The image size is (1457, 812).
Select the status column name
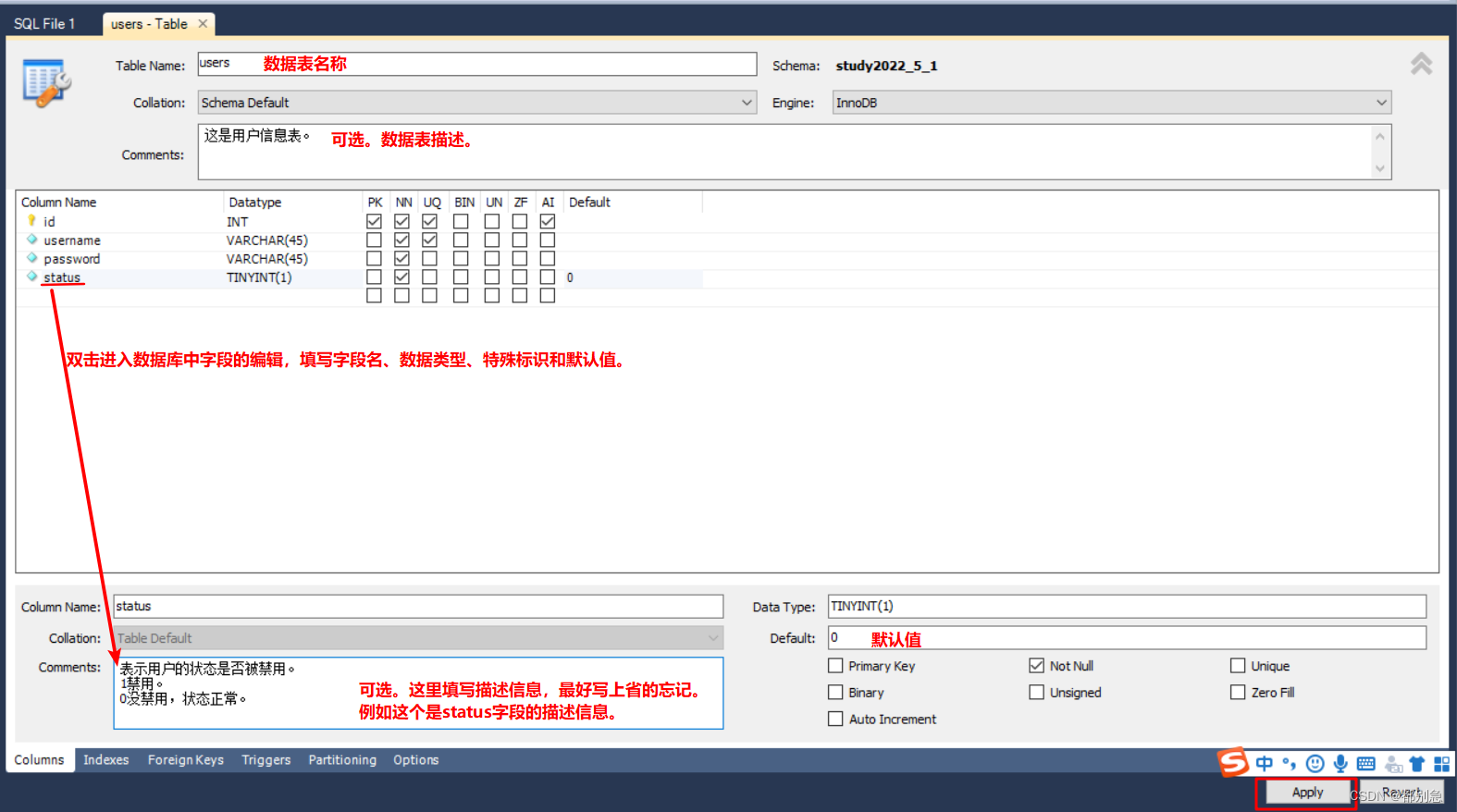pyautogui.click(x=62, y=277)
